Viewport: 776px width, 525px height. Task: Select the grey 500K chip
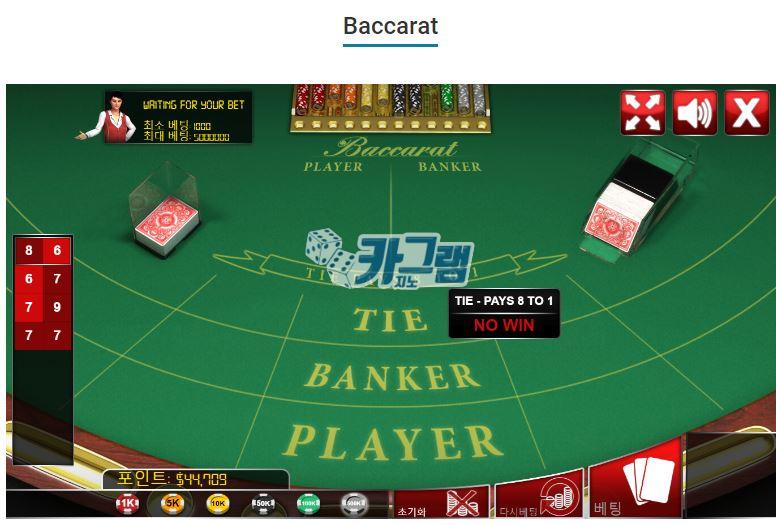click(354, 504)
